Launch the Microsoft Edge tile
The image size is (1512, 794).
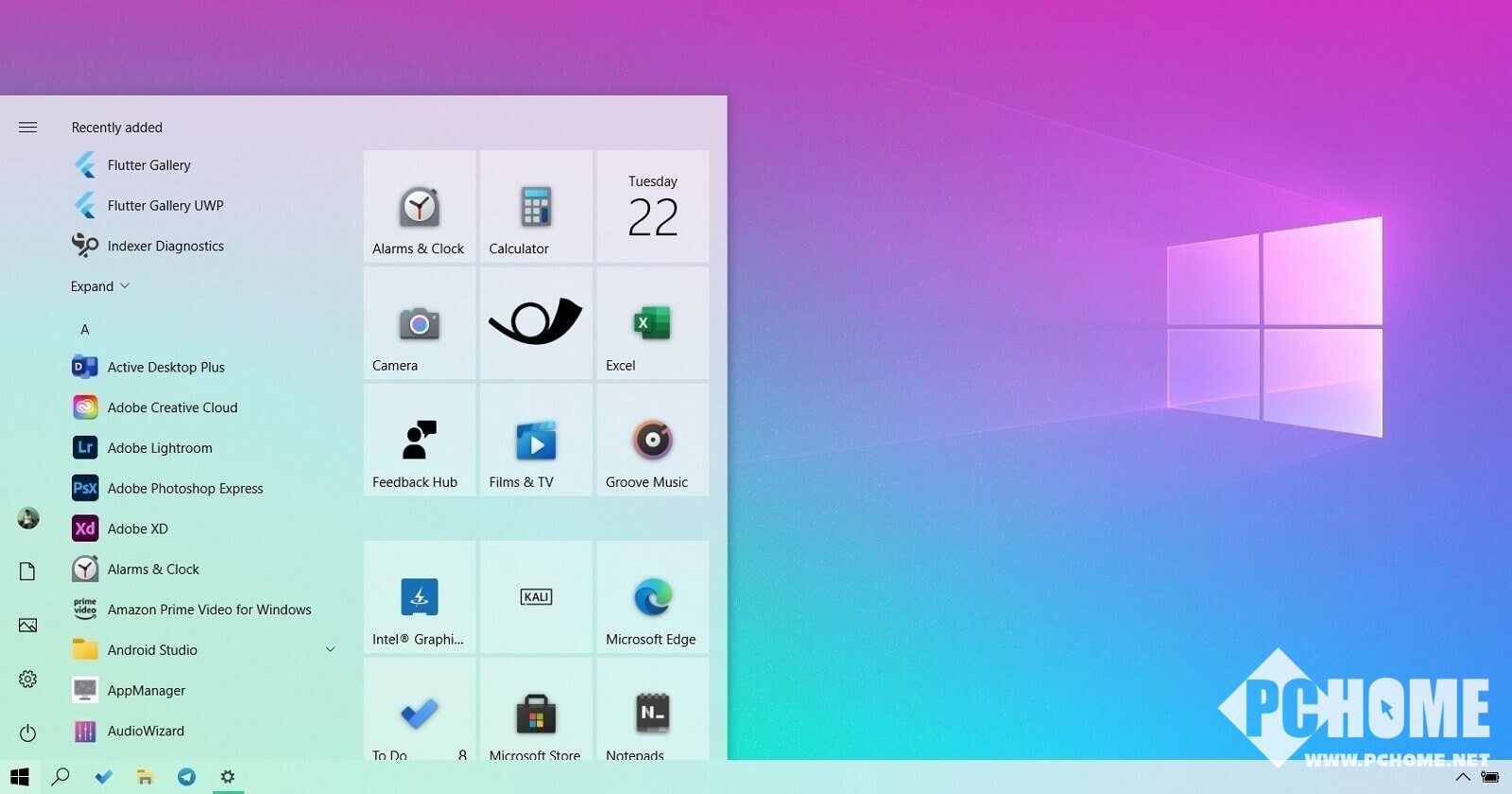point(652,597)
